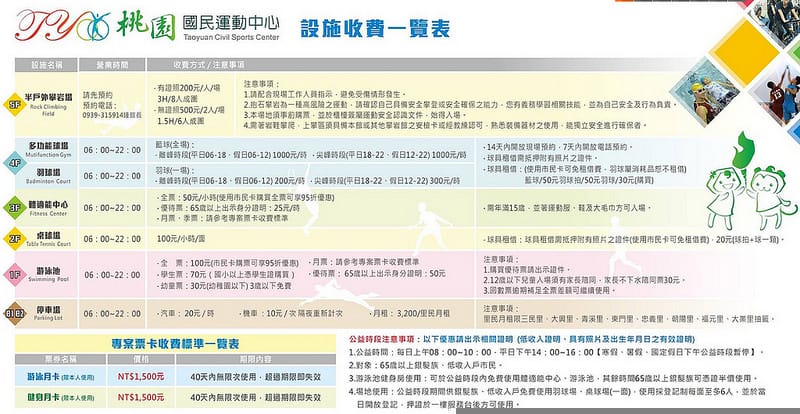This screenshot has width=800, height=414.
Task: Click the B1 B2 parking floor badge
Action: 13,313
